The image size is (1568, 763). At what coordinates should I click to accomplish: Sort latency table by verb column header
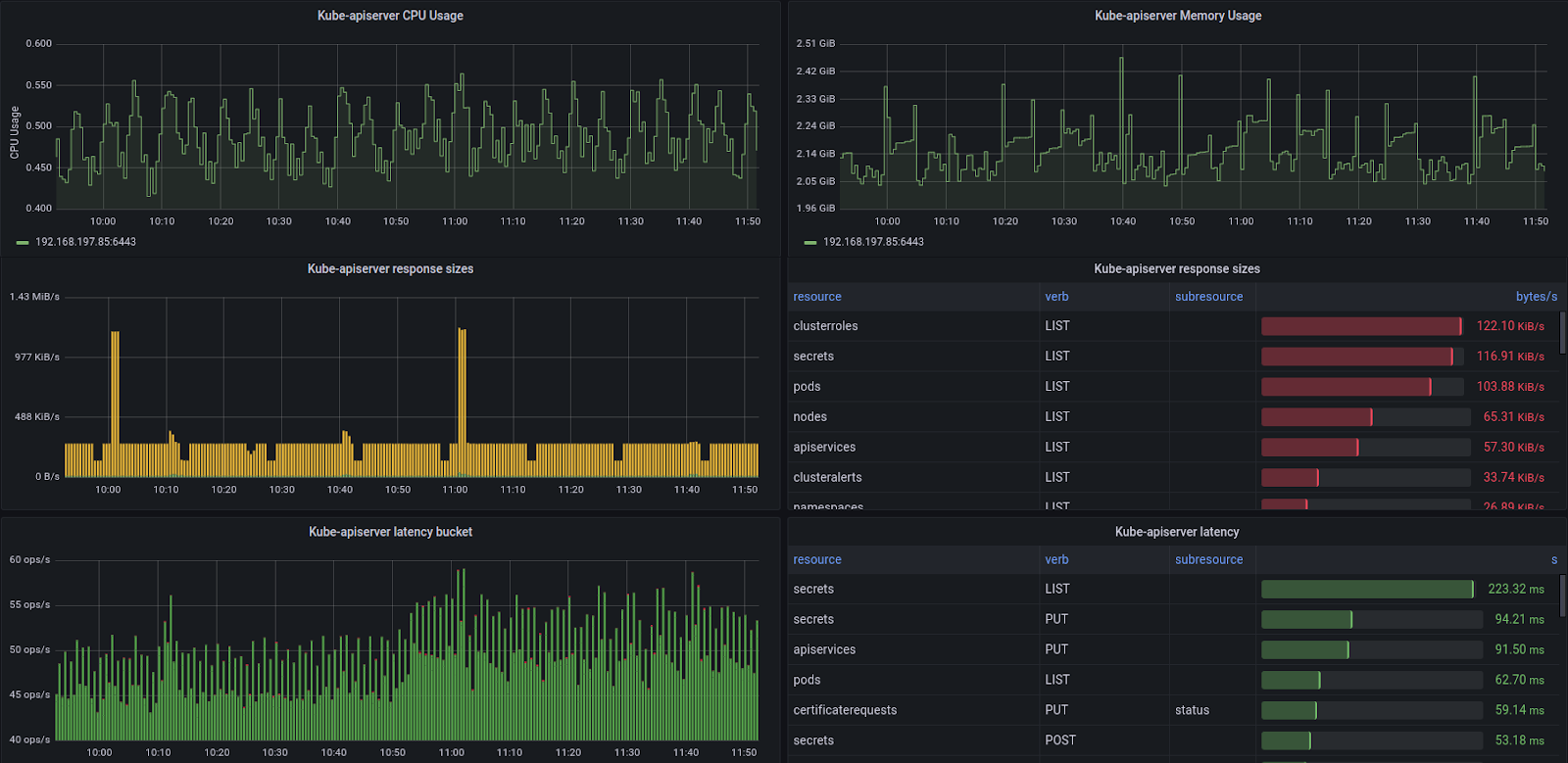pyautogui.click(x=1056, y=560)
